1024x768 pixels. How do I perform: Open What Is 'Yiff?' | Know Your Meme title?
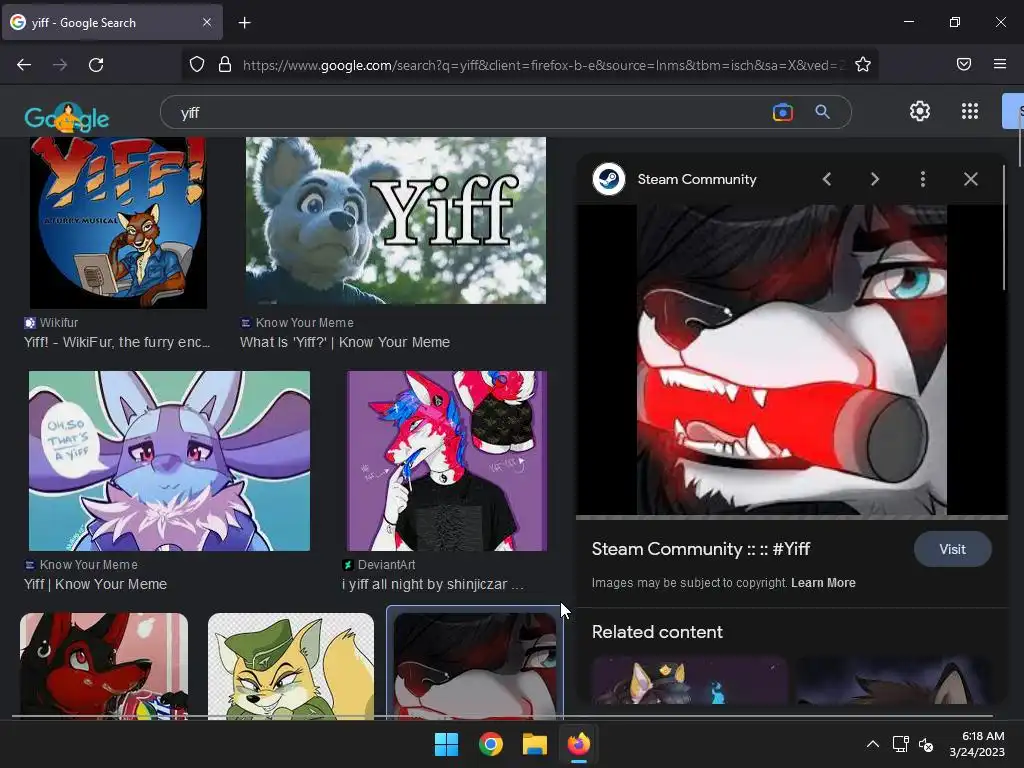pos(345,342)
